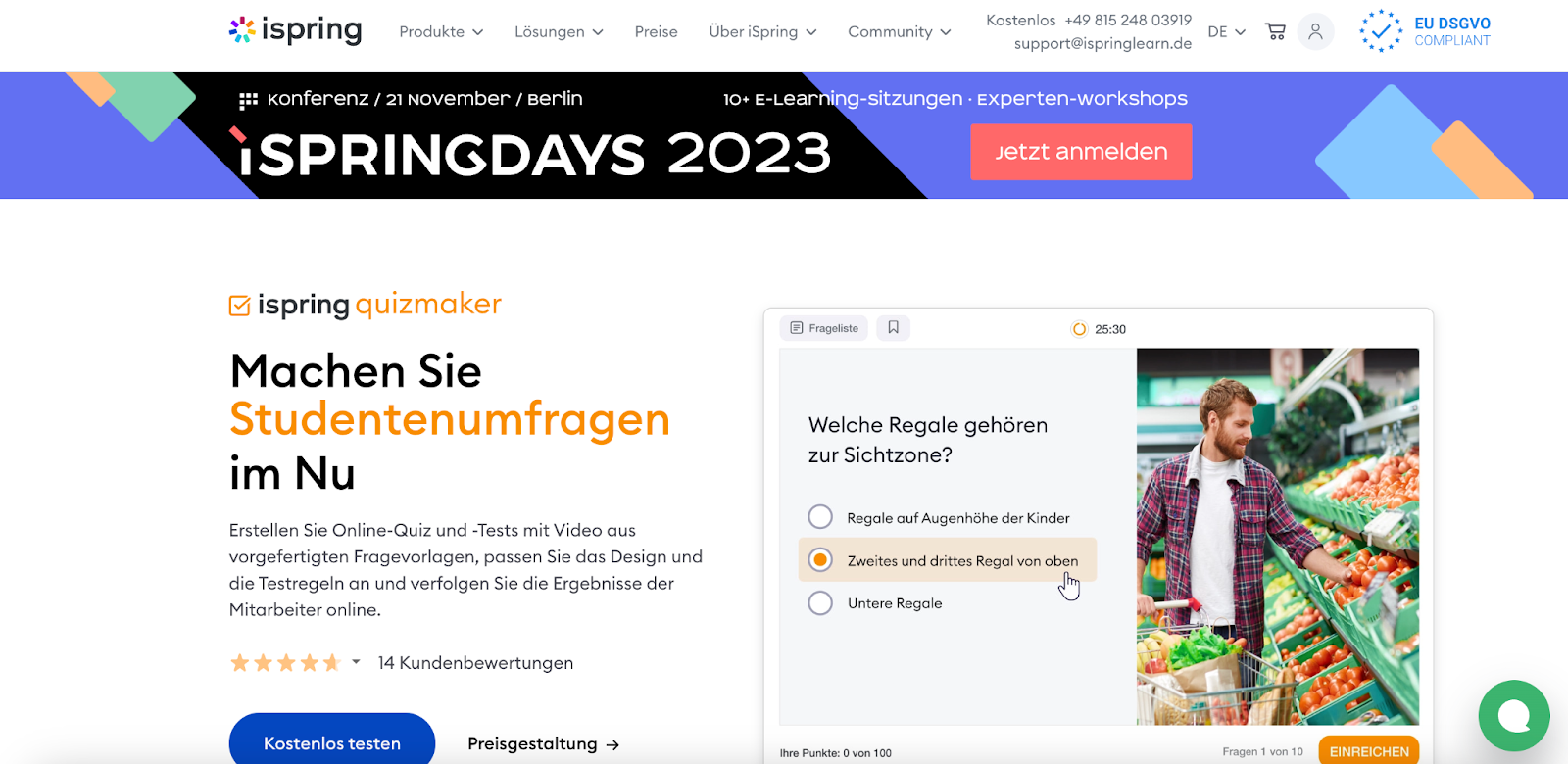Click the iSpring logo in header
Viewport: 1568px width, 764px height.
[295, 30]
